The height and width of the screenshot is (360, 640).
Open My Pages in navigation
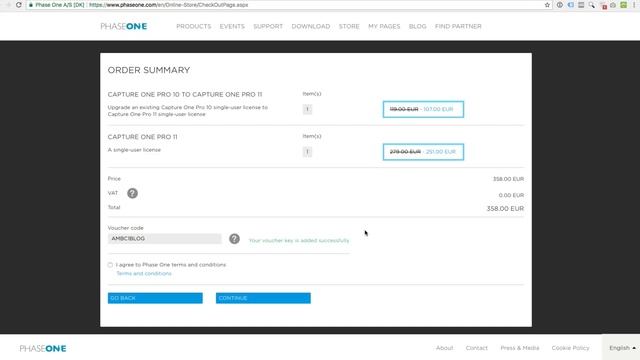[384, 27]
